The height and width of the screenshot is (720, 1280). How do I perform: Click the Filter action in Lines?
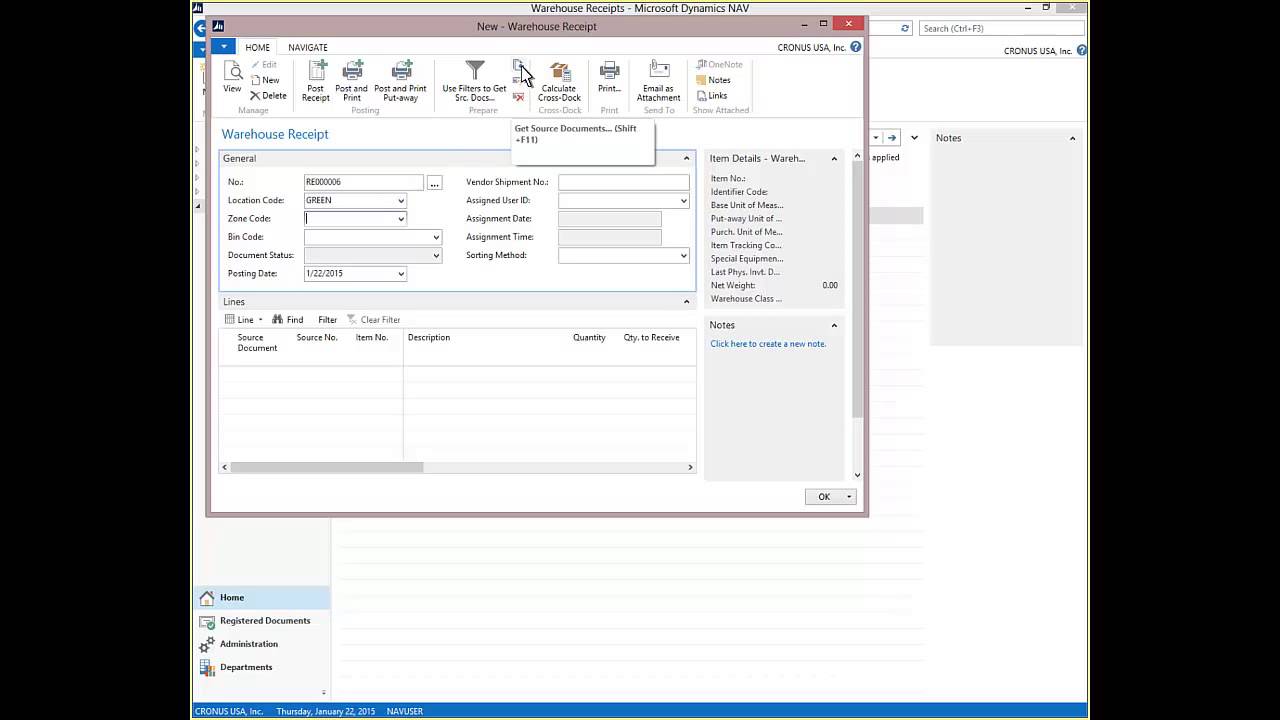(327, 320)
